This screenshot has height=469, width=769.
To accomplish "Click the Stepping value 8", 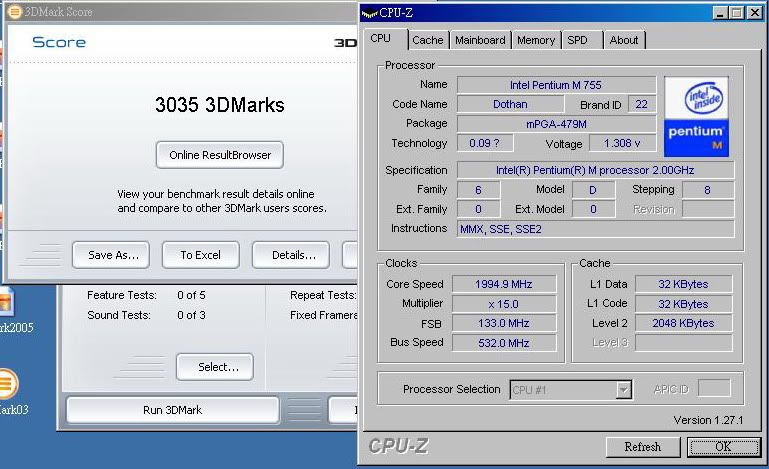I will coord(708,190).
